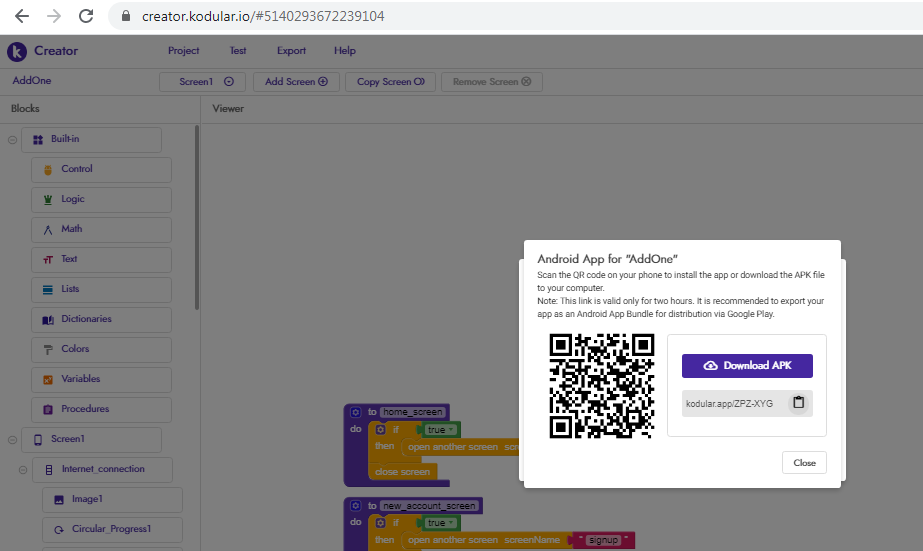Copy the kodular.app link with clipboard icon

(798, 403)
